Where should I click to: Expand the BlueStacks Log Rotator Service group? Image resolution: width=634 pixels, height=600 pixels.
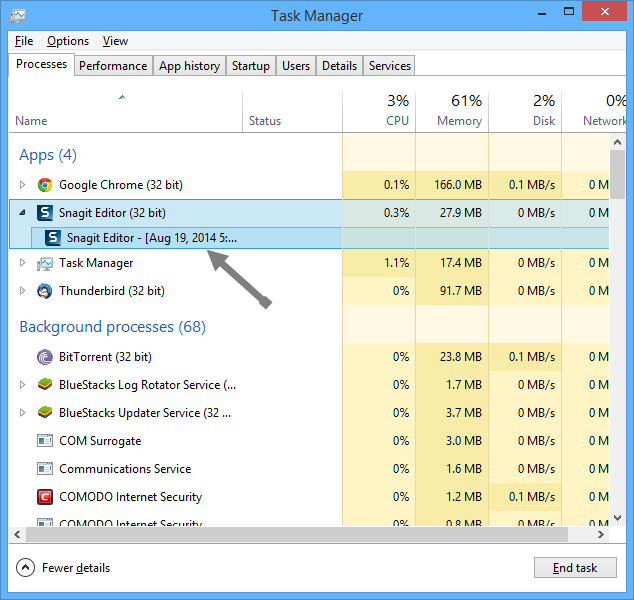point(22,385)
